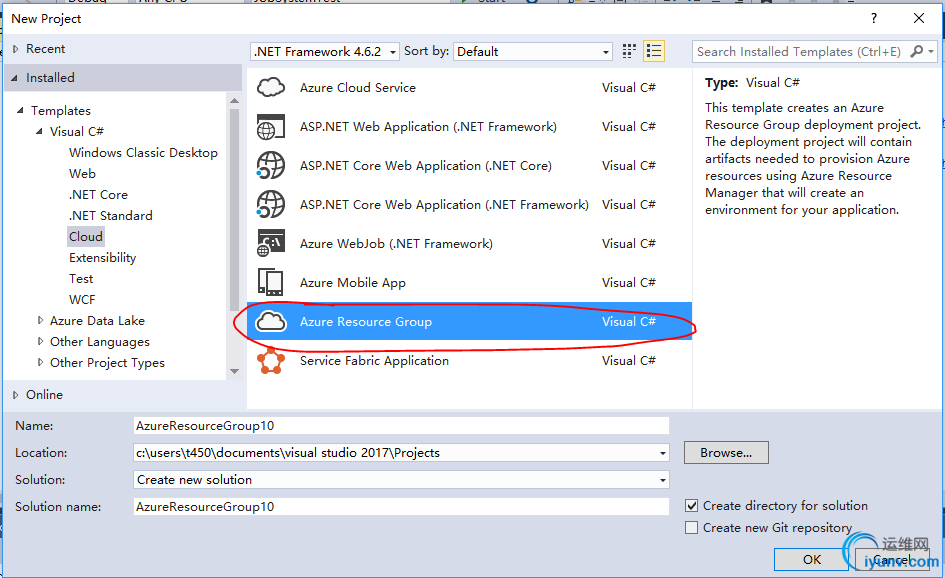
Task: Switch to medium icons list view
Action: point(654,51)
